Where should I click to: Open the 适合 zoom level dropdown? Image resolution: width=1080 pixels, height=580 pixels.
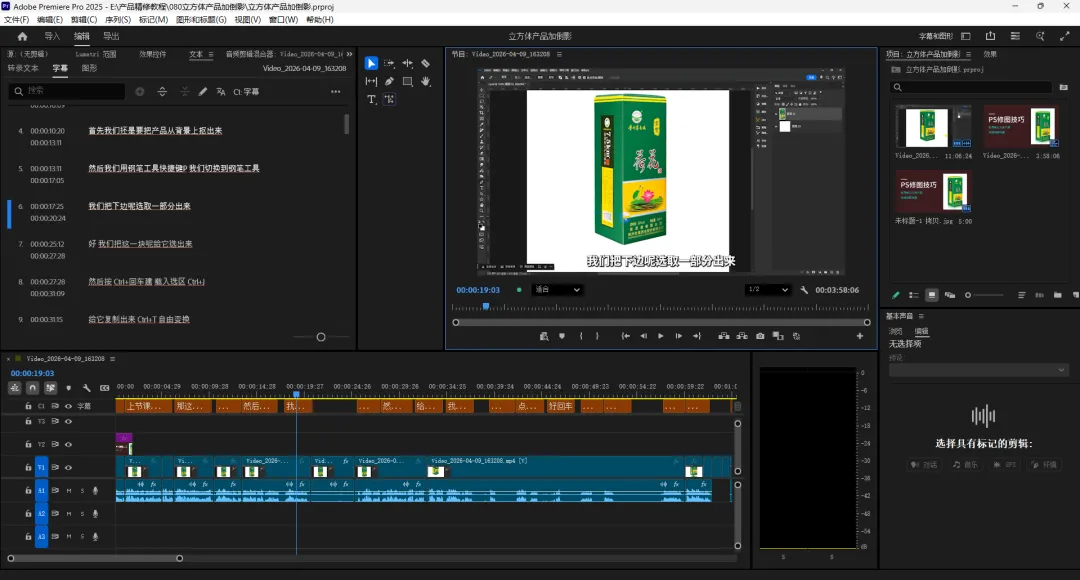click(x=557, y=290)
